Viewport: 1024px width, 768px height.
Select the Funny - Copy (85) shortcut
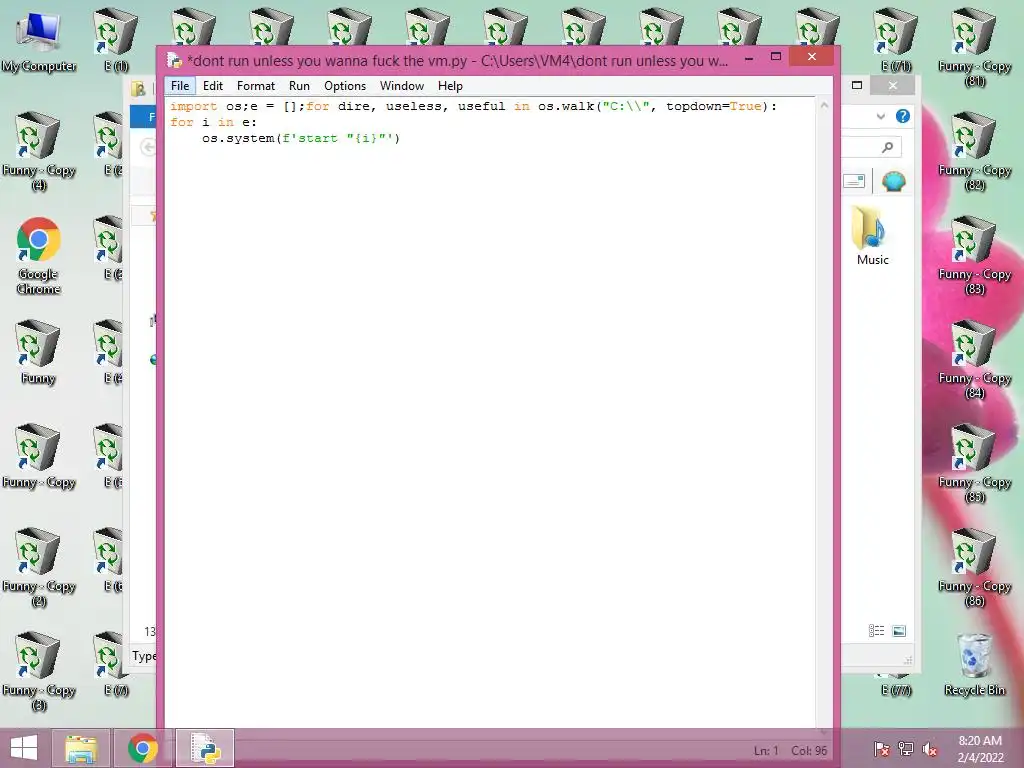(974, 462)
